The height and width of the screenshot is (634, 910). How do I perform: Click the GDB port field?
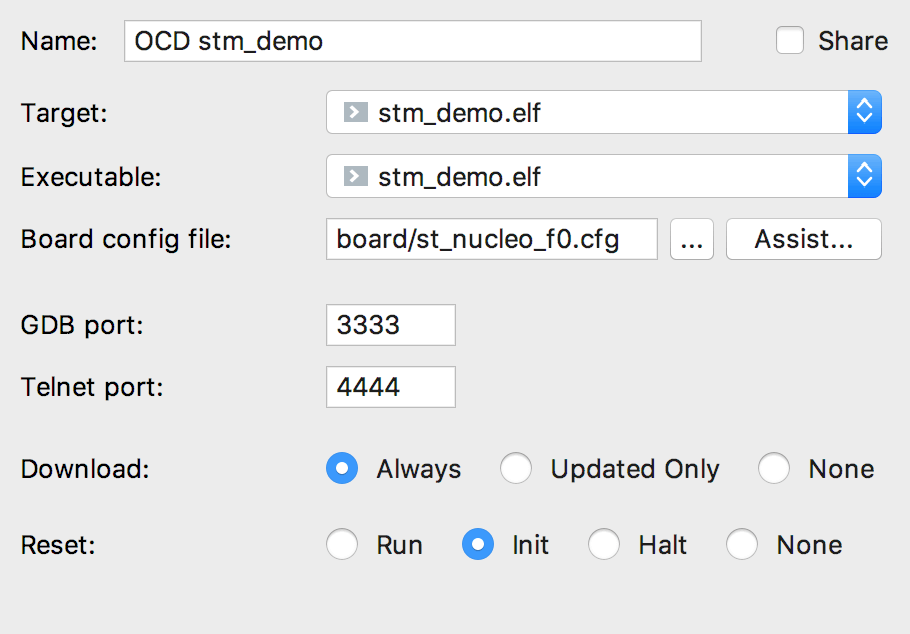coord(390,325)
